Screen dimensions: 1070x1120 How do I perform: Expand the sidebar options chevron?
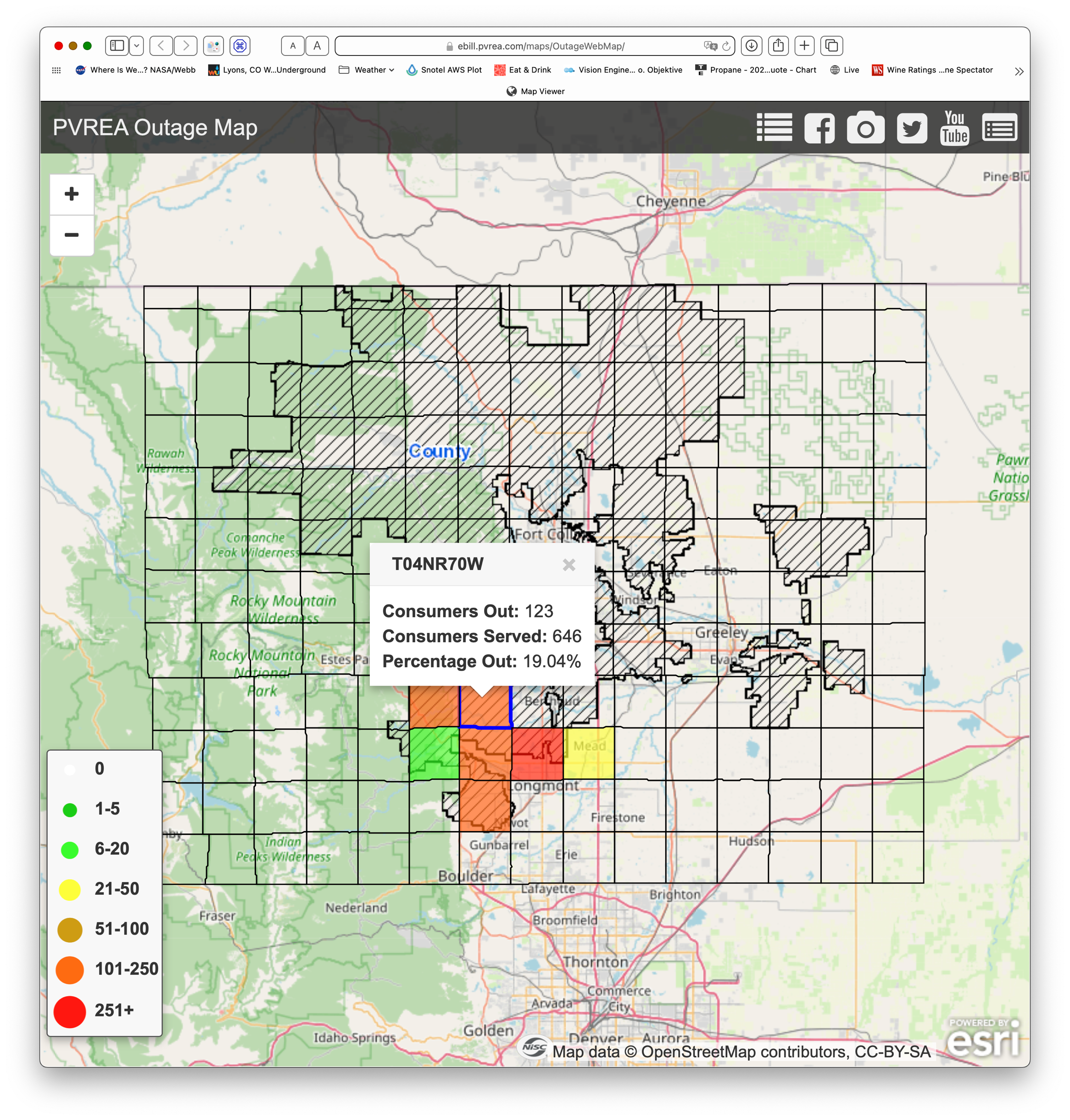pos(136,45)
